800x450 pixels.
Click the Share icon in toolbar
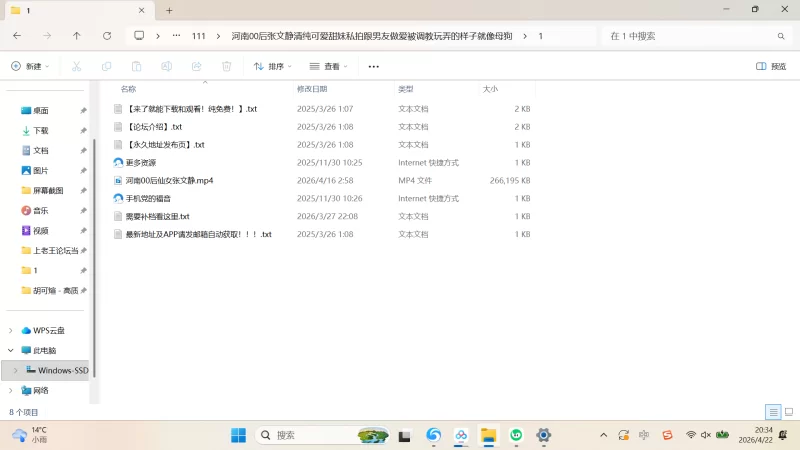pyautogui.click(x=196, y=66)
